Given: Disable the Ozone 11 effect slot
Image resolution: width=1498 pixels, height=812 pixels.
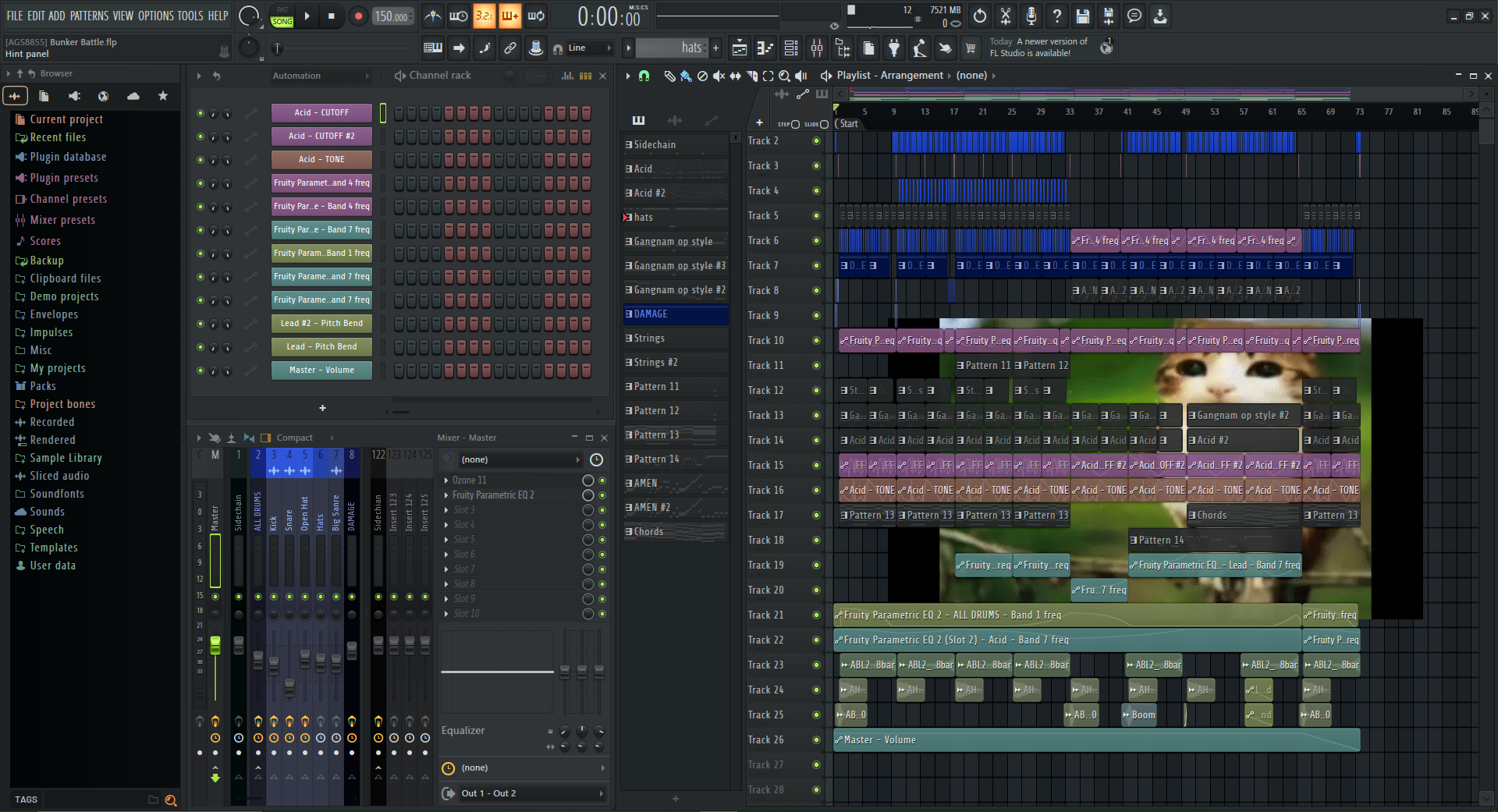Looking at the screenshot, I should [602, 480].
